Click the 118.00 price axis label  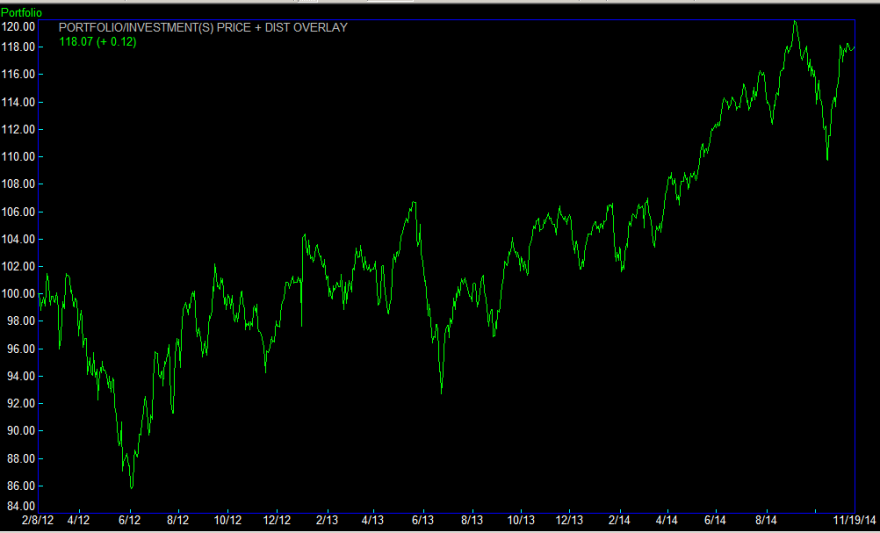pyautogui.click(x=18, y=47)
